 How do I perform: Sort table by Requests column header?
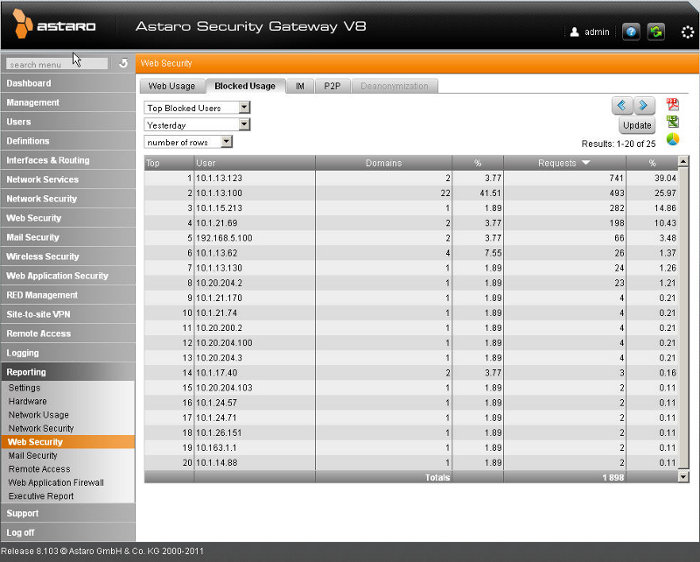pos(565,163)
